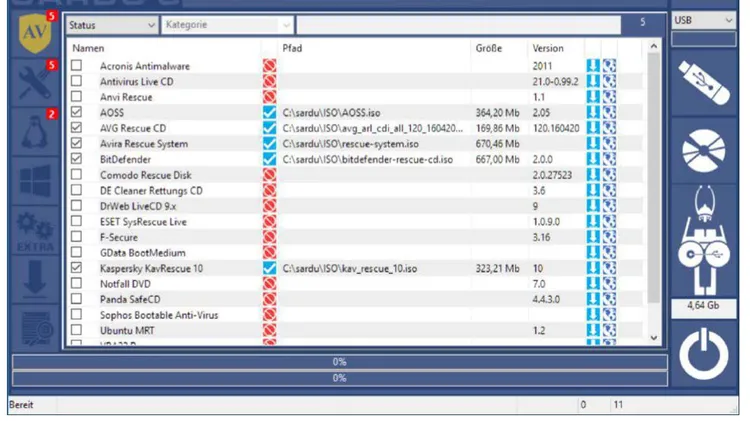Open the Windows logo category
Screen dimensions: 750x421
pyautogui.click(x=35, y=181)
